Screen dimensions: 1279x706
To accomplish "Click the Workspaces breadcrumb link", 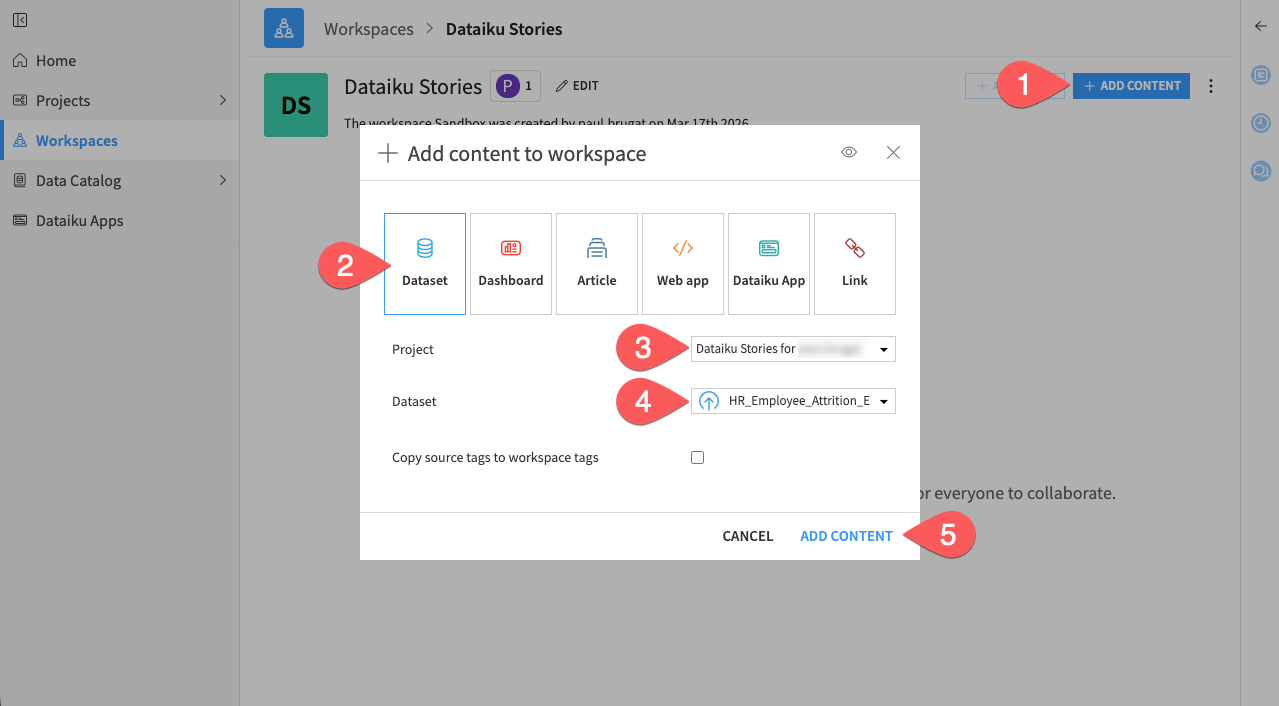I will click(x=369, y=29).
